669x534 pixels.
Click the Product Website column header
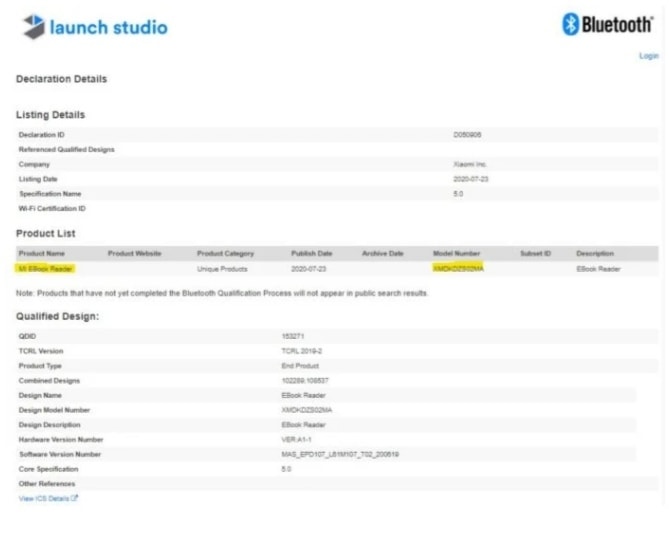(134, 254)
